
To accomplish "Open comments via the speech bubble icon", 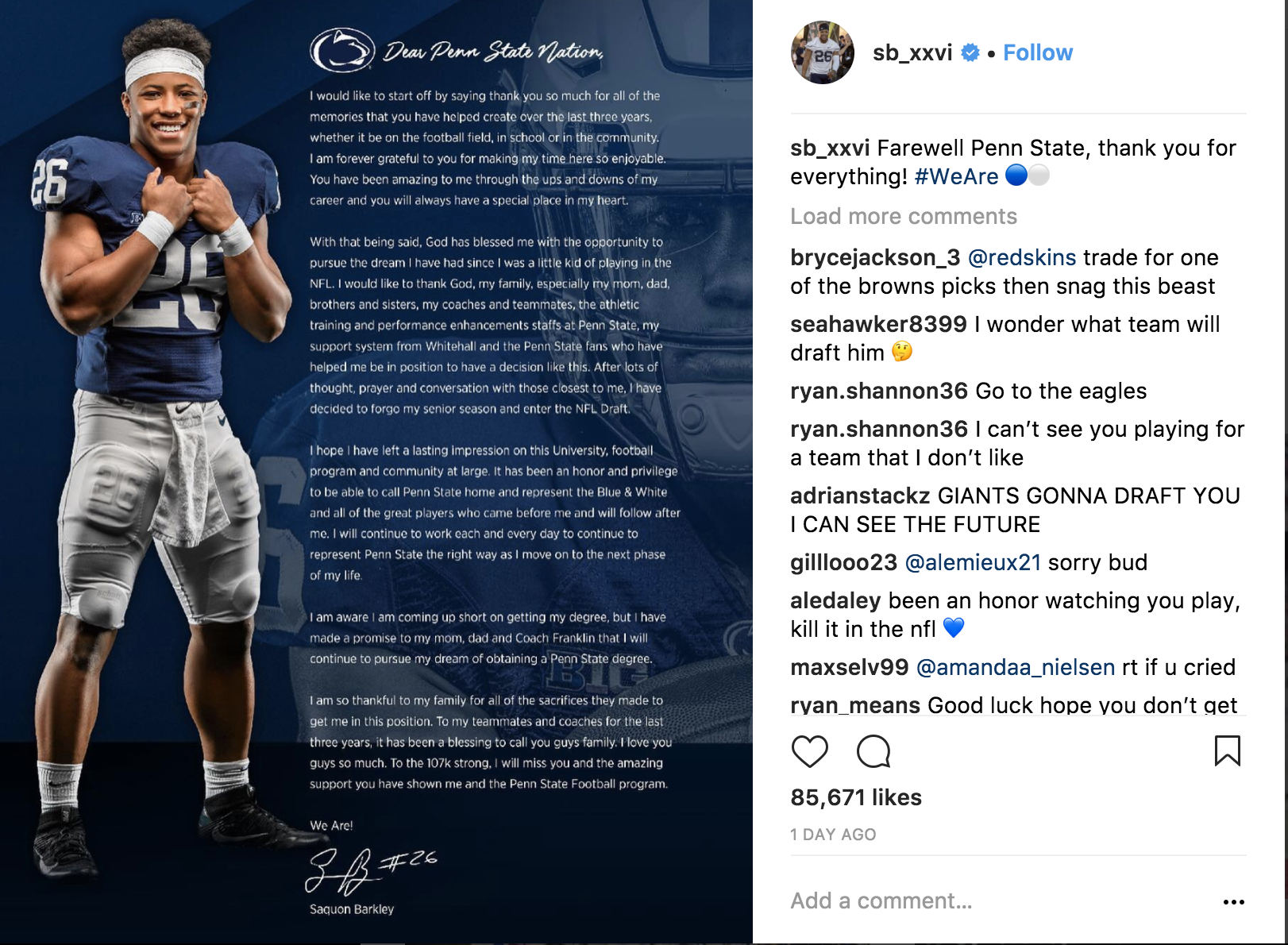I will point(873,751).
